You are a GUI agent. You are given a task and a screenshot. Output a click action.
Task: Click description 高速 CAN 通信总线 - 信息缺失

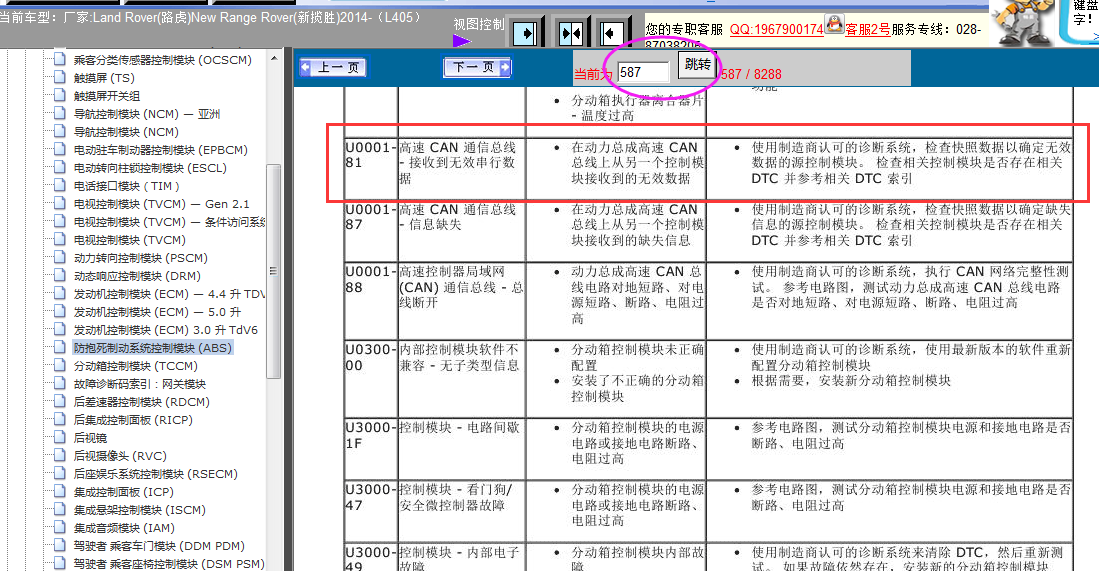point(458,217)
